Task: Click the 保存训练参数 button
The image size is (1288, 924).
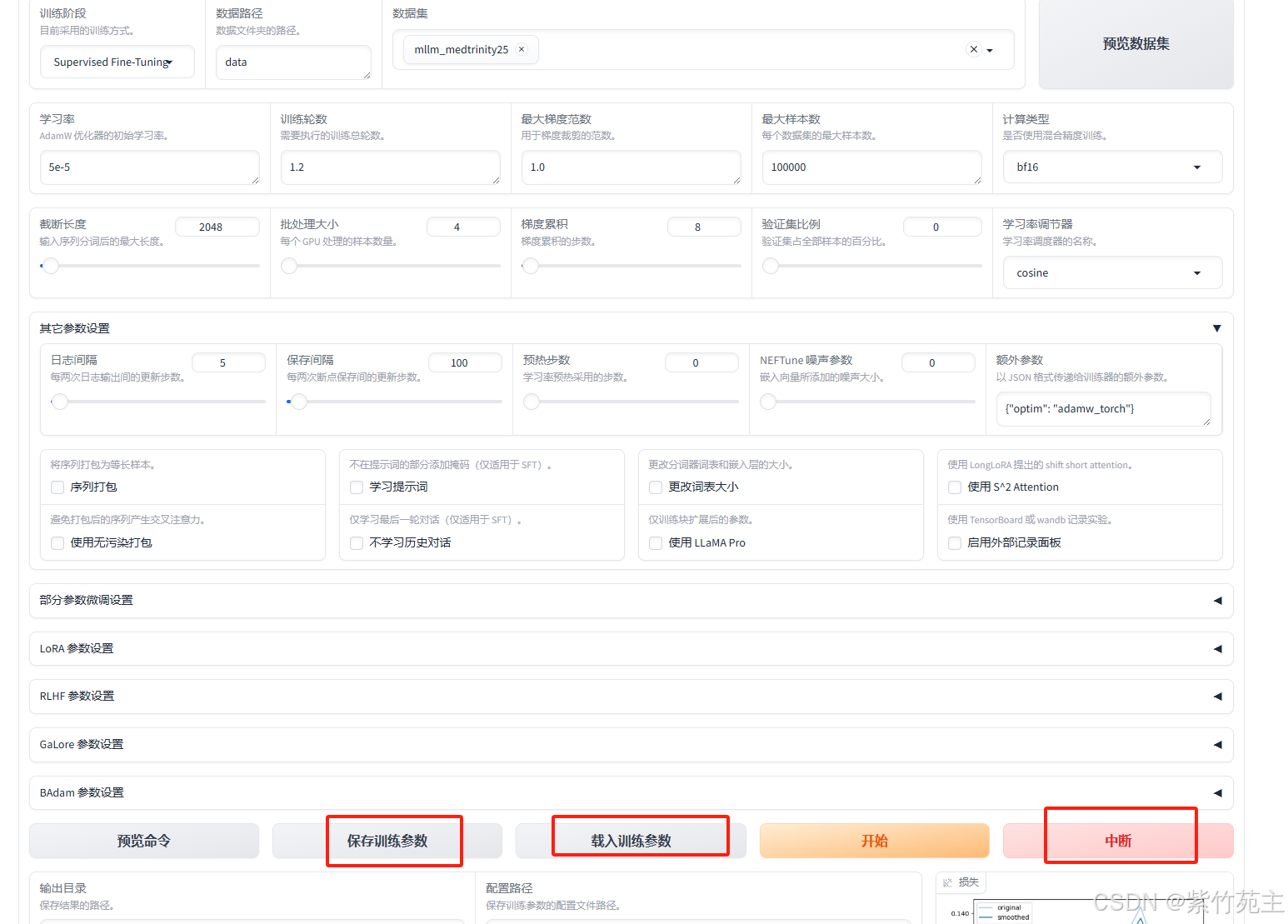Action: coord(387,841)
